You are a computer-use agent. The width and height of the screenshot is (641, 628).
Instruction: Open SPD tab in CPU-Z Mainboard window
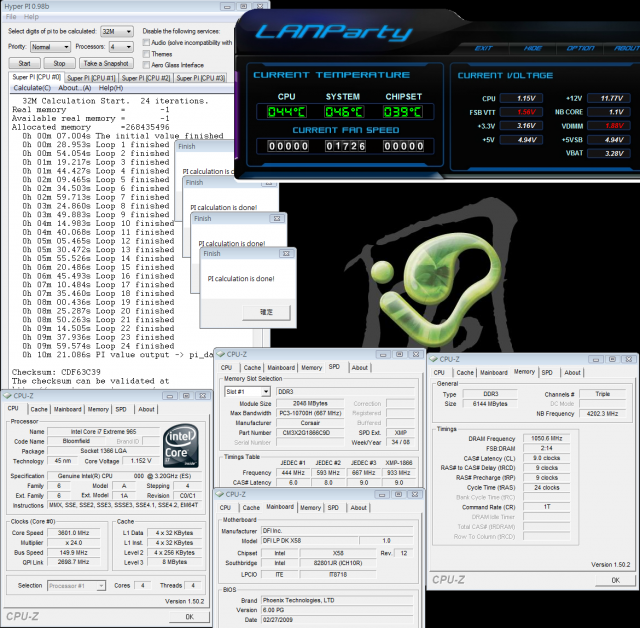point(333,507)
